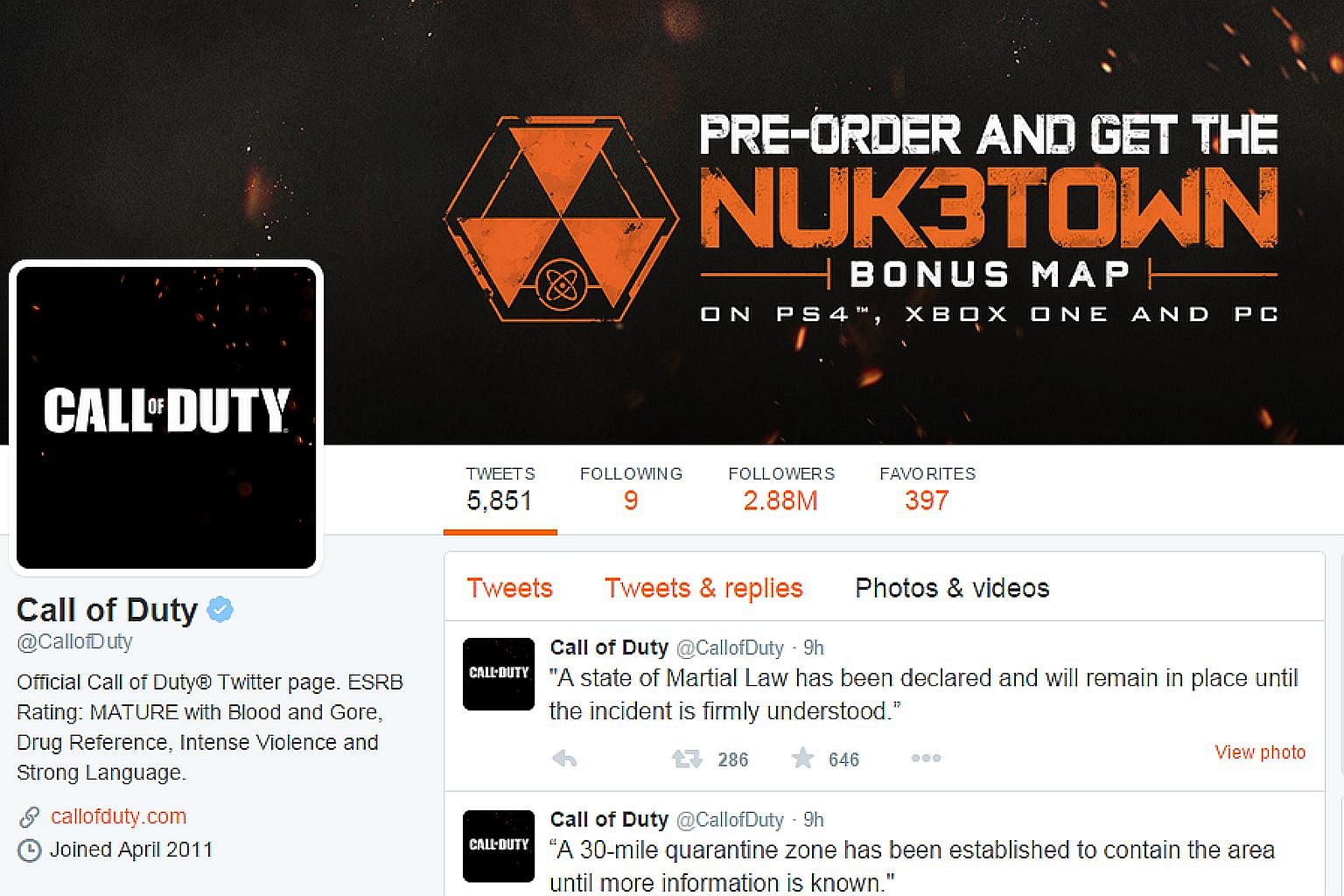This screenshot has height=896, width=1344.
Task: Click the Call of Duty avatar on first tweet
Action: [499, 674]
